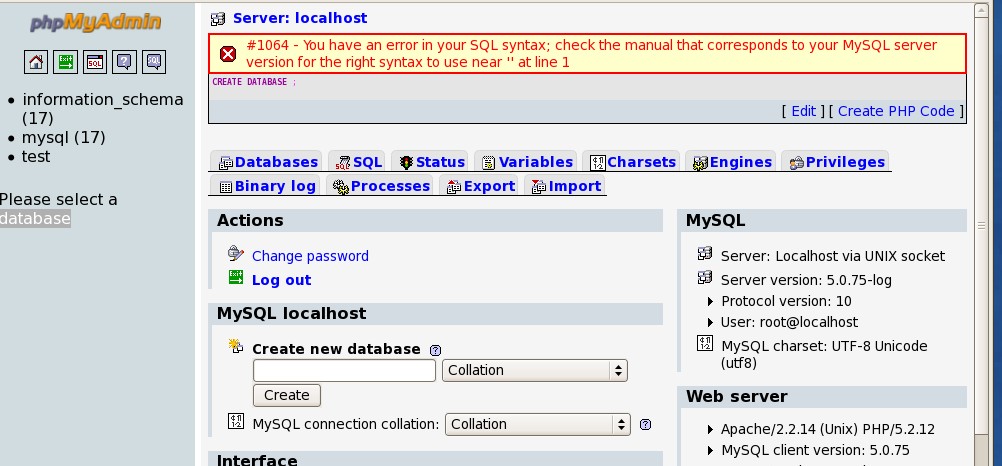Viewport: 1002px width, 466px height.
Task: Open the Databases tab
Action: [267, 162]
